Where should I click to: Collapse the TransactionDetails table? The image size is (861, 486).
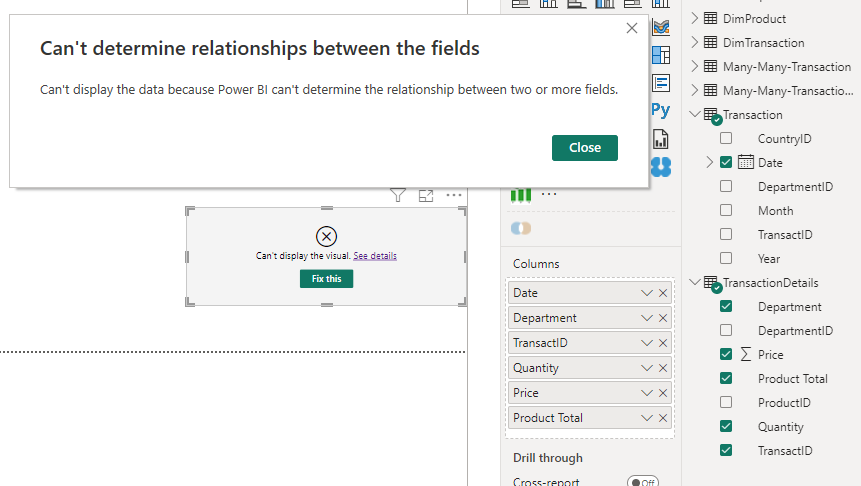(695, 282)
